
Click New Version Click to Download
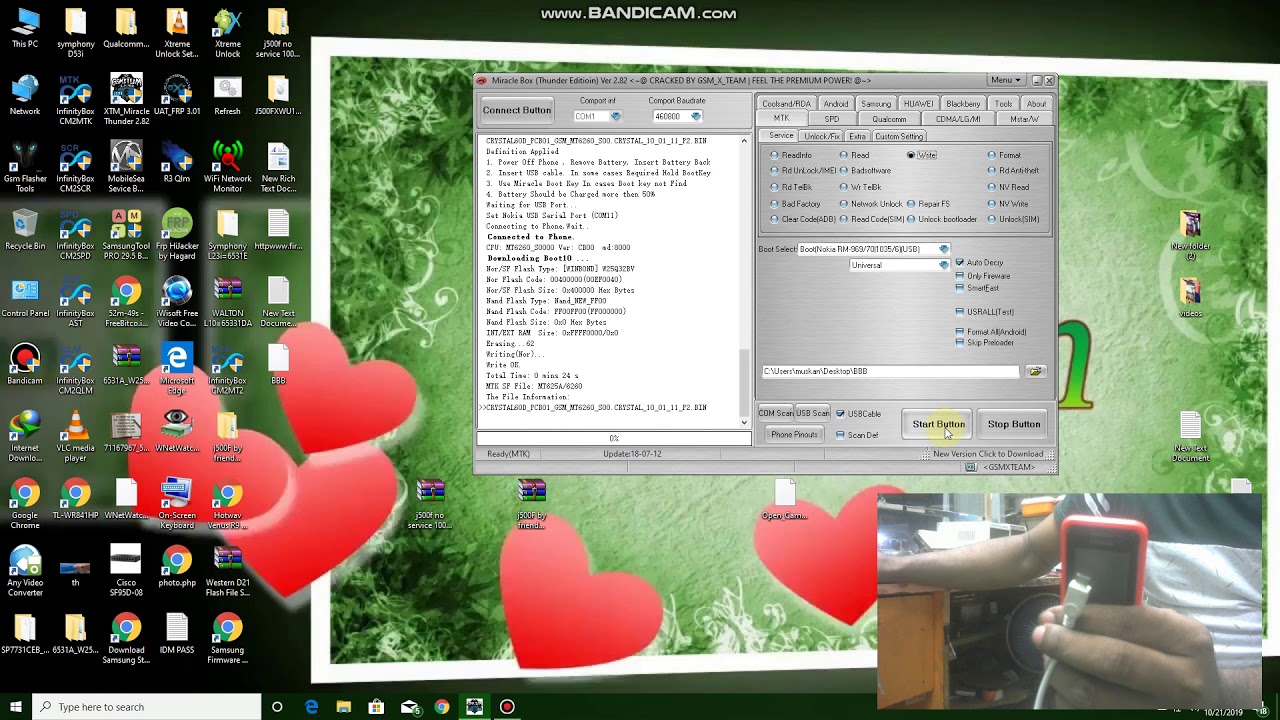(988, 454)
